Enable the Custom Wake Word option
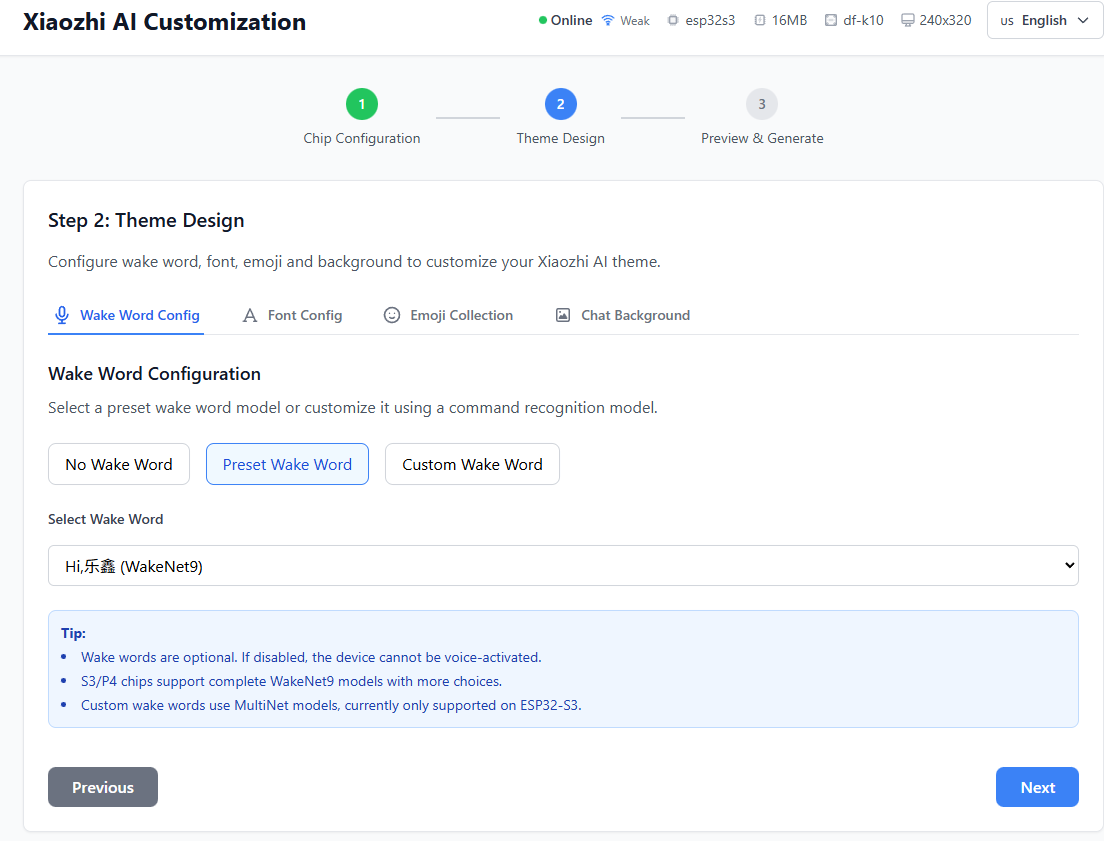1104x841 pixels. (x=472, y=464)
